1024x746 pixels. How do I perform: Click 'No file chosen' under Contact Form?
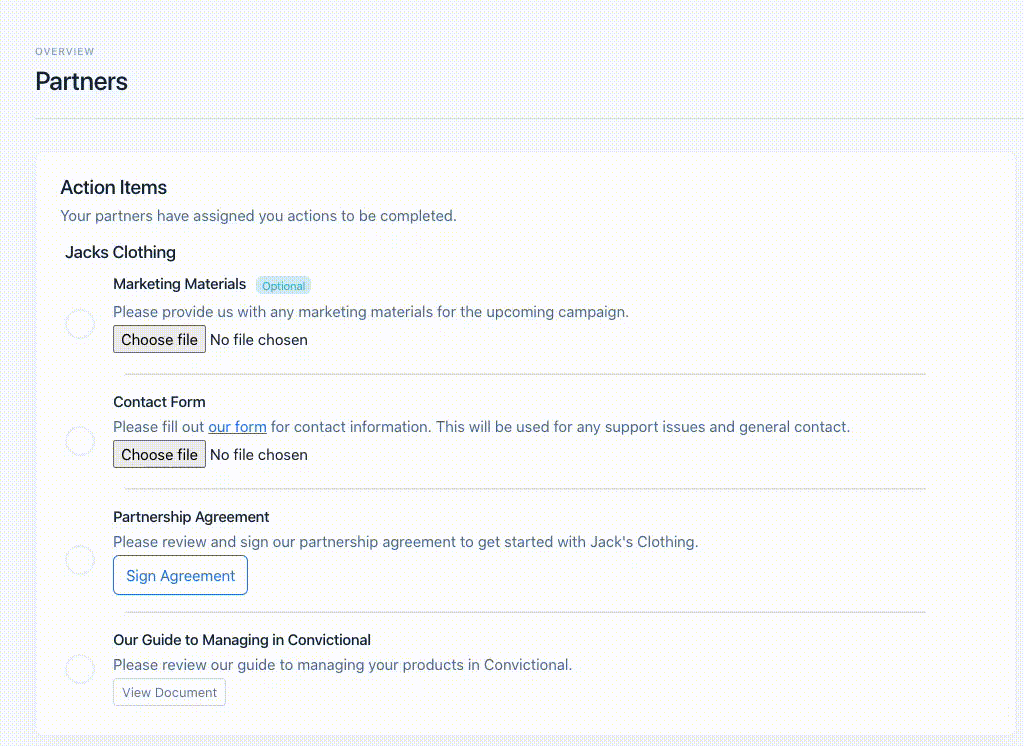click(x=259, y=455)
